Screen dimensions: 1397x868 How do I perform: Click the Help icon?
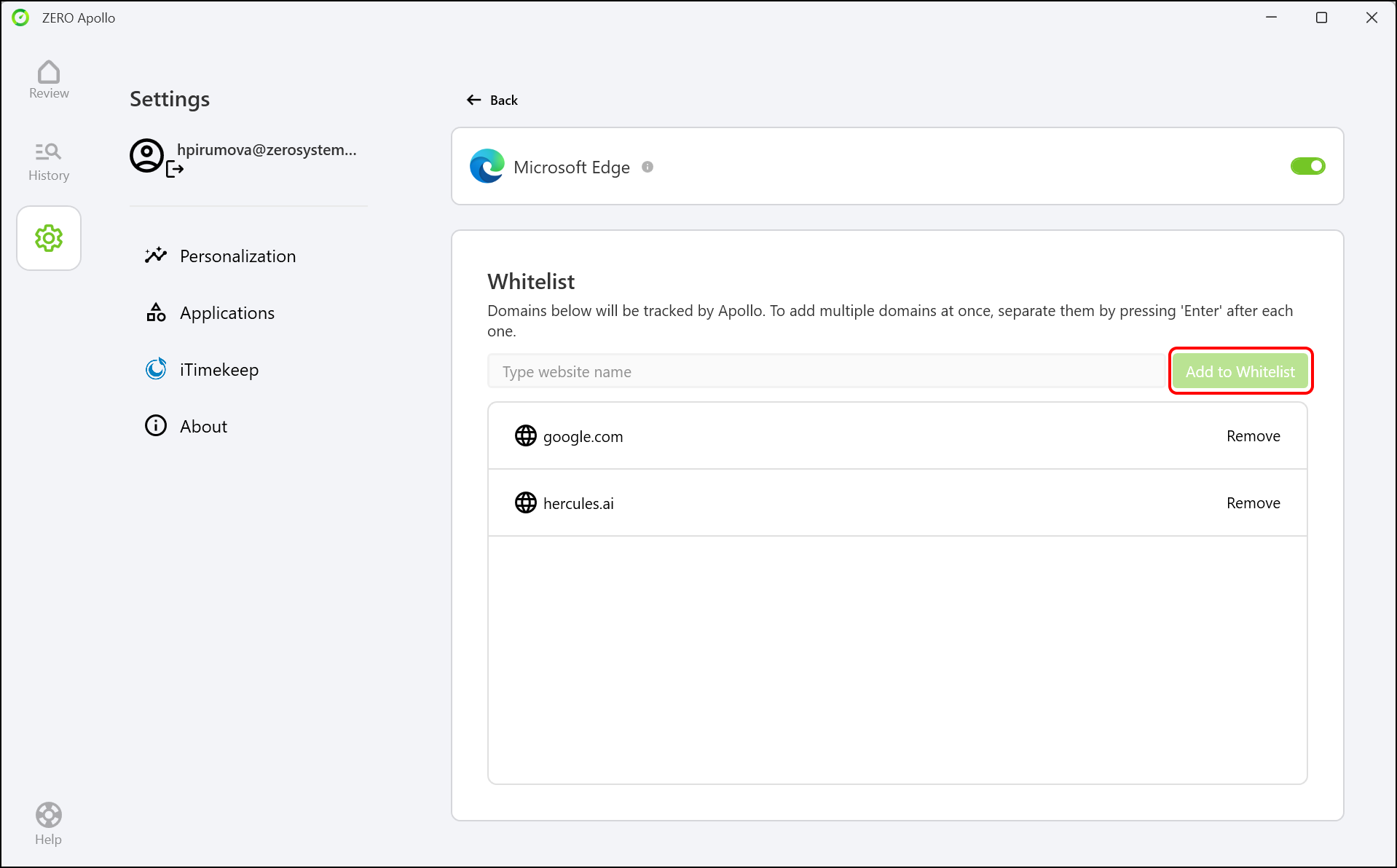pos(48,814)
